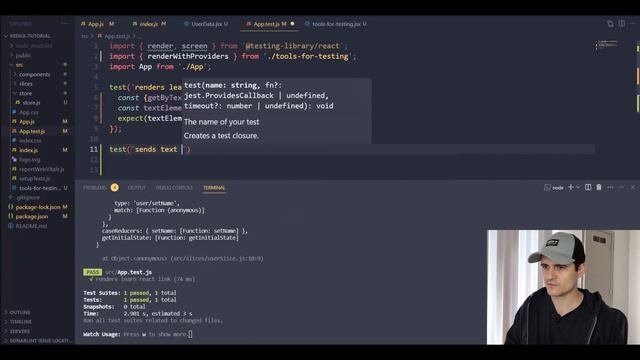Open README.md in the explorer
This screenshot has height=360, width=640.
tap(31, 226)
